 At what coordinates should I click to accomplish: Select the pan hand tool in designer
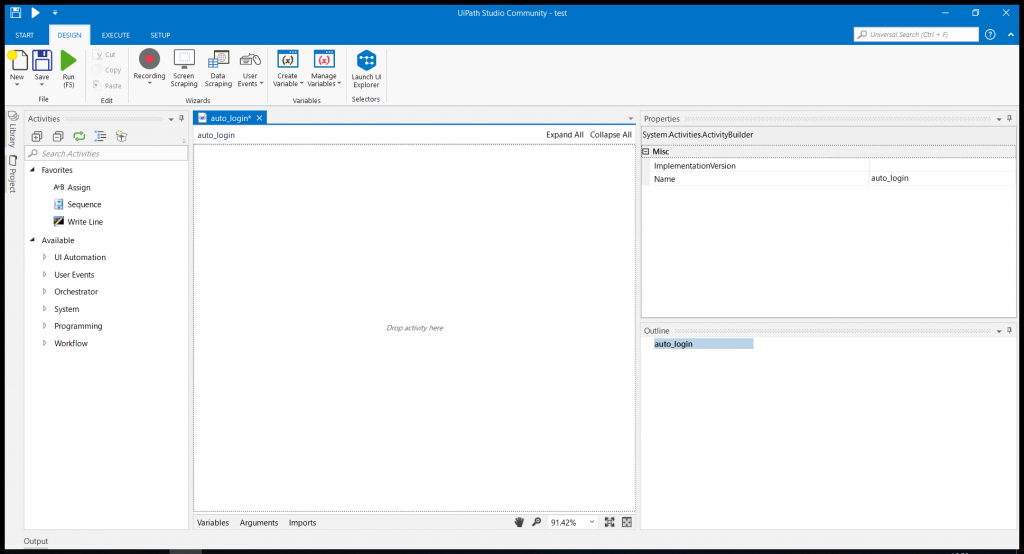pyautogui.click(x=519, y=522)
